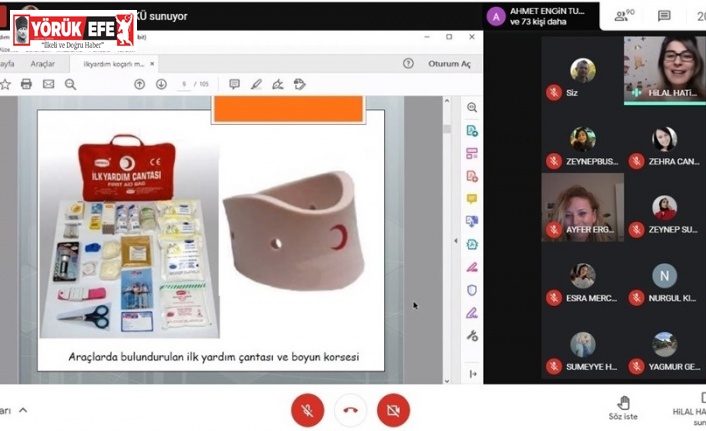Open Organize Pages tool in right panel
This screenshot has width=706, height=431.
coord(472,154)
